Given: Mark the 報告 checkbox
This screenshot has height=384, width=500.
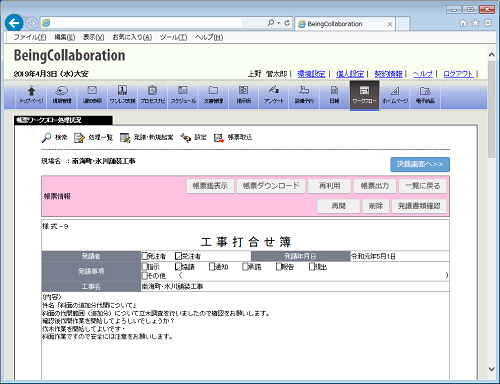Looking at the screenshot, I should 279,267.
